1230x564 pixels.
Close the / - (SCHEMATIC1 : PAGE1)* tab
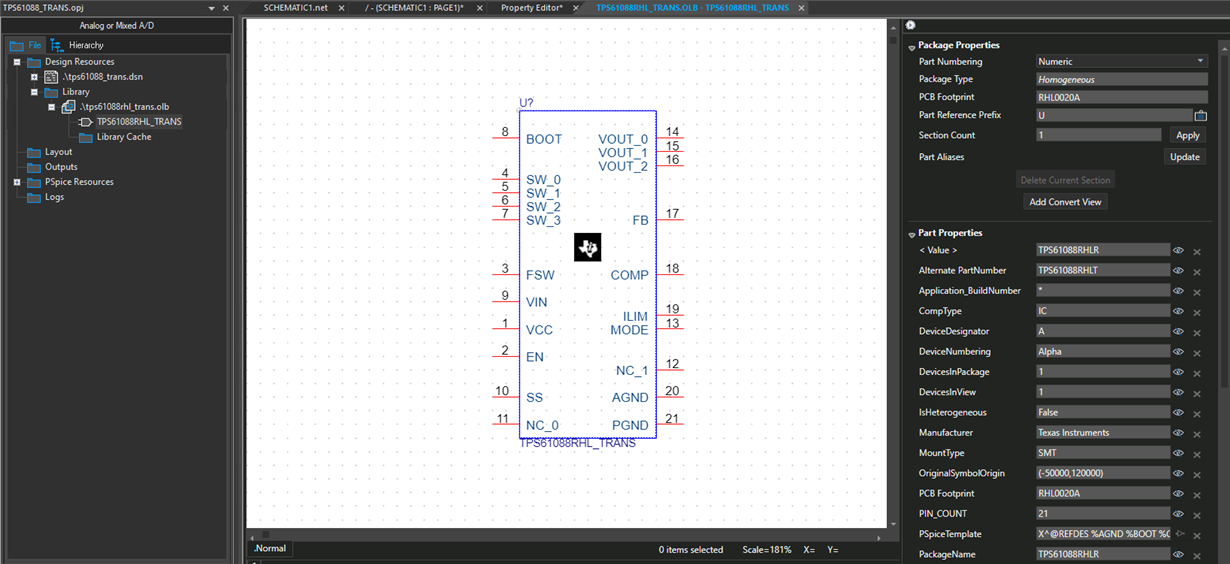(478, 8)
